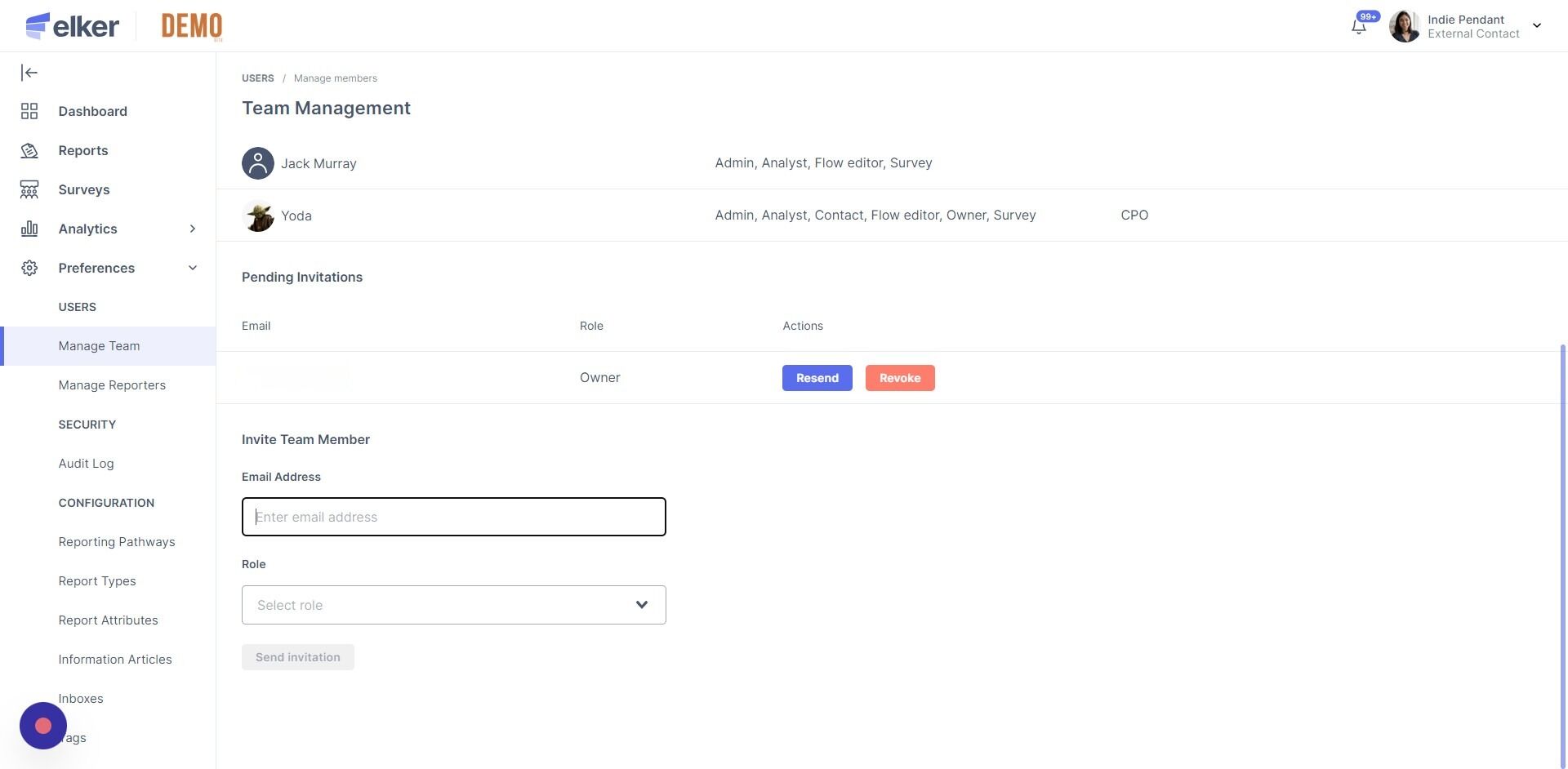Image resolution: width=1568 pixels, height=769 pixels.
Task: Click the Dashboard grid icon
Action: click(29, 111)
